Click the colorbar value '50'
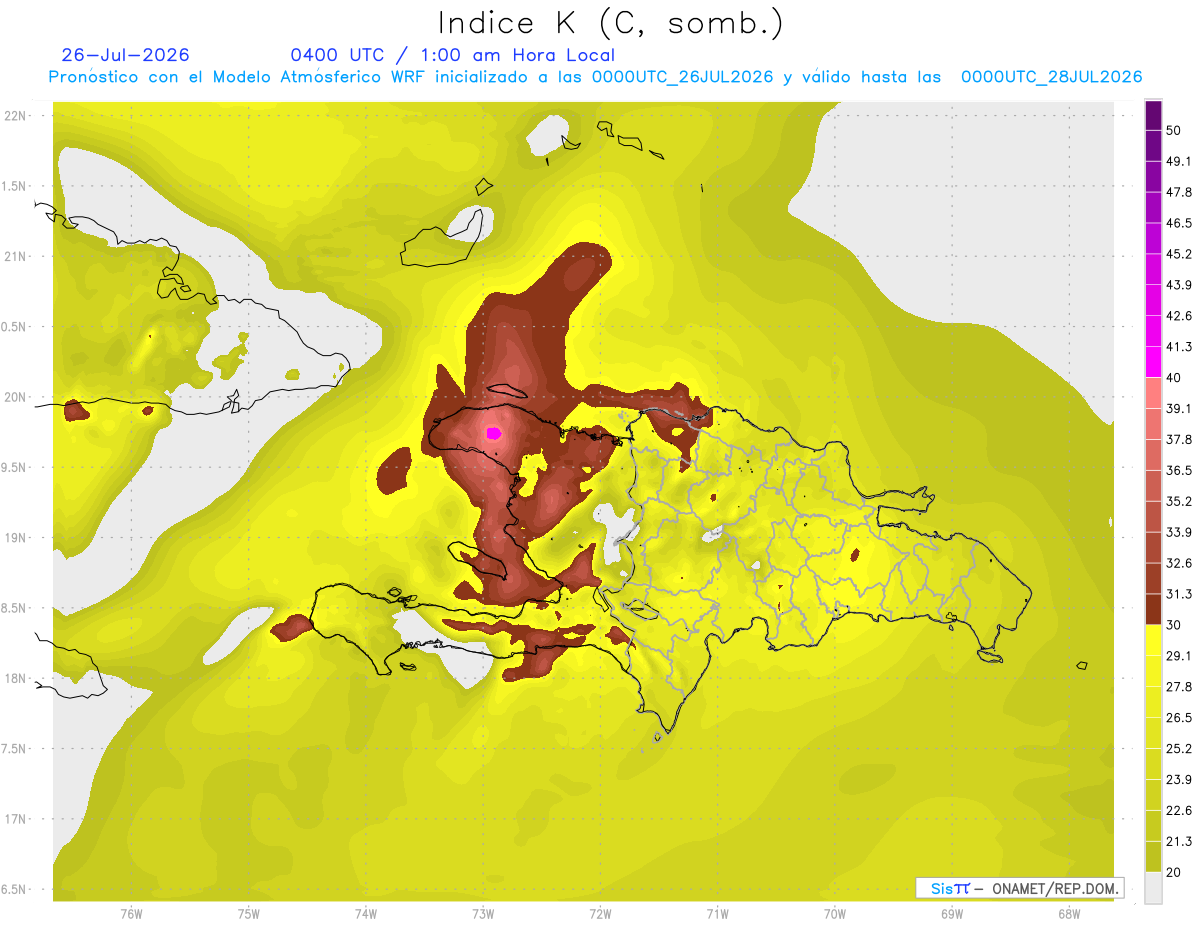This screenshot has height=927, width=1200. click(x=1175, y=130)
